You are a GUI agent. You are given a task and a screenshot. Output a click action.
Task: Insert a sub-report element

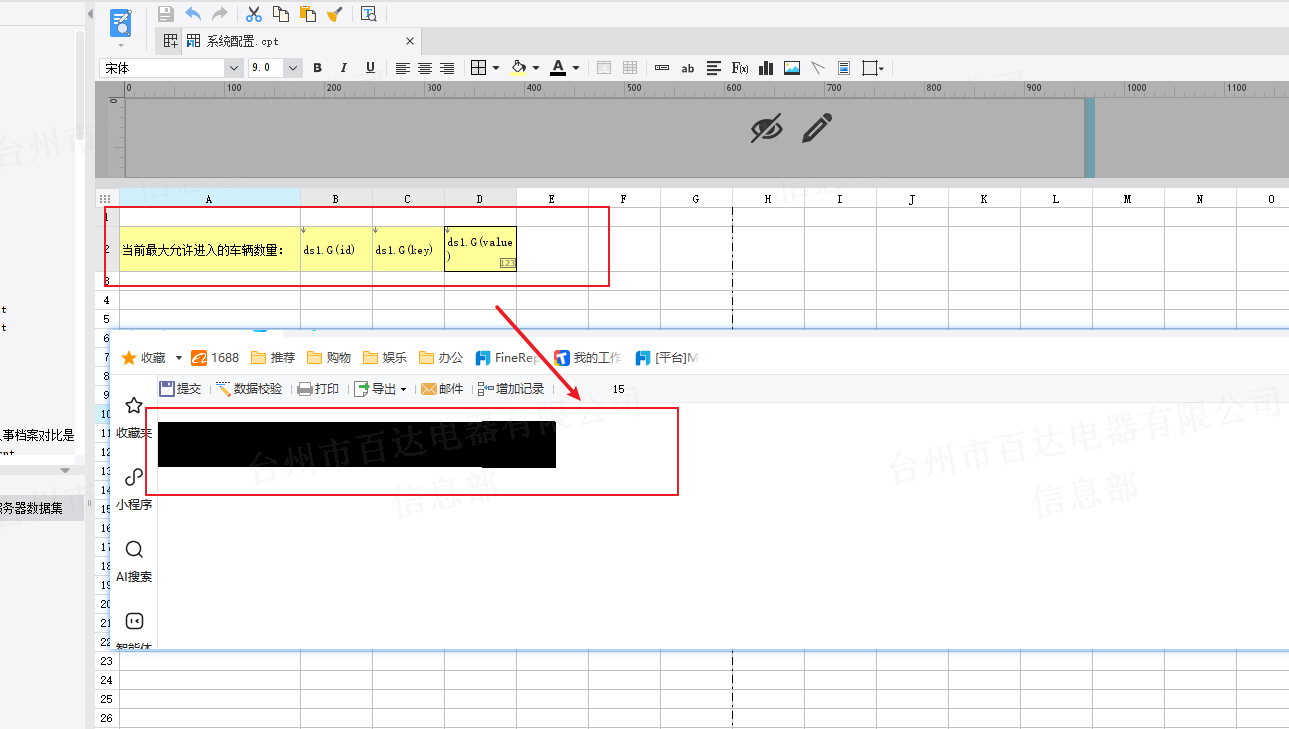click(x=844, y=68)
